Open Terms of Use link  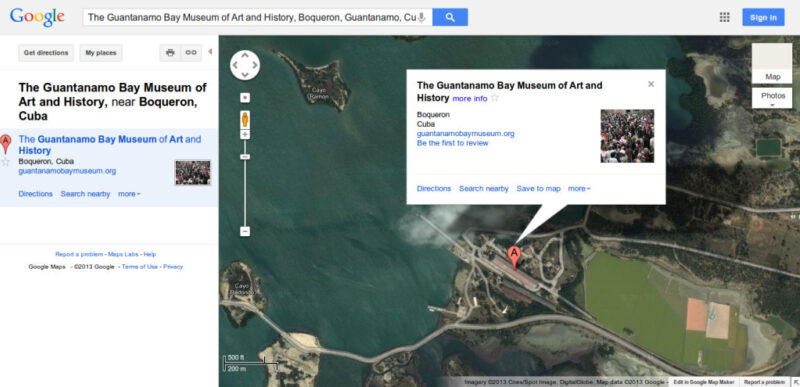tap(140, 267)
